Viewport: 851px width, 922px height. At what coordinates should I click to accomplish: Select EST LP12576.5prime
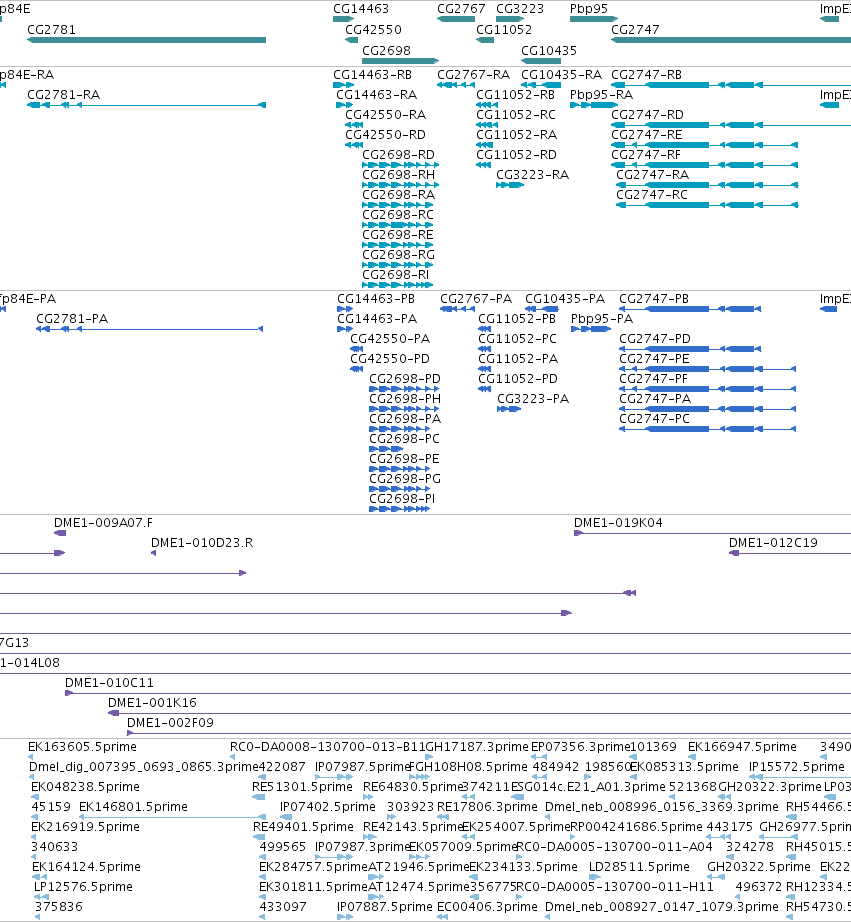83,887
